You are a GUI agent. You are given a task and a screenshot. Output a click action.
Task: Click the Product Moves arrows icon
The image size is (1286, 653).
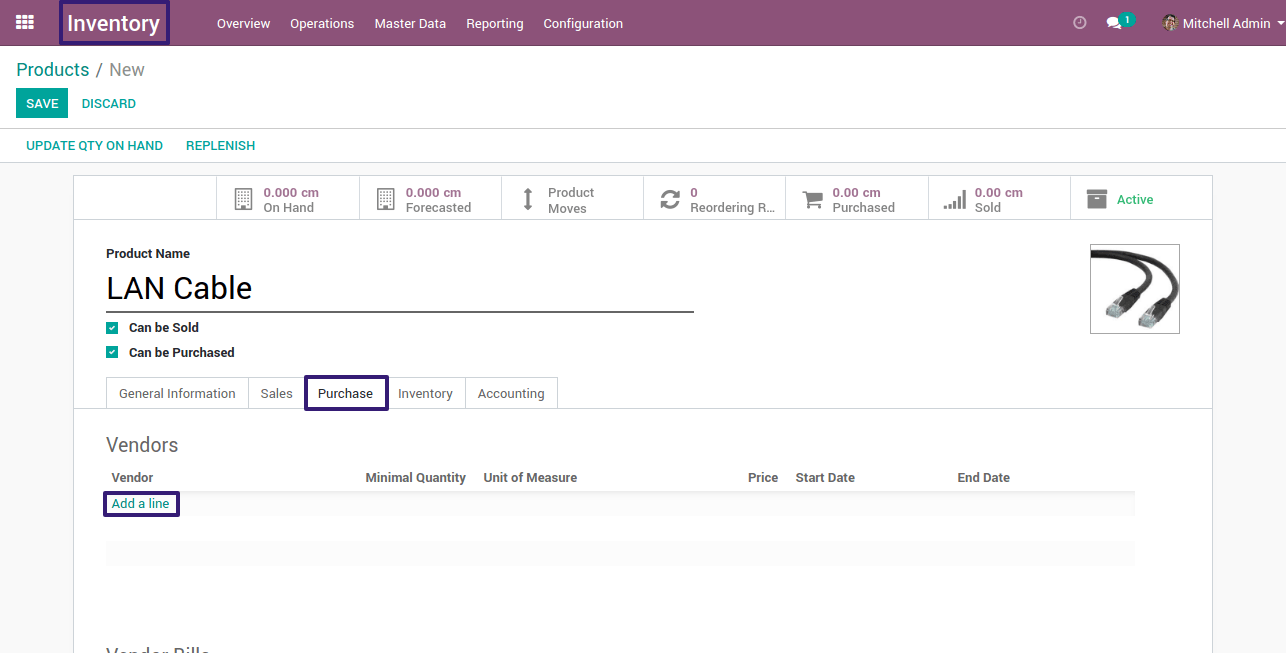[528, 199]
